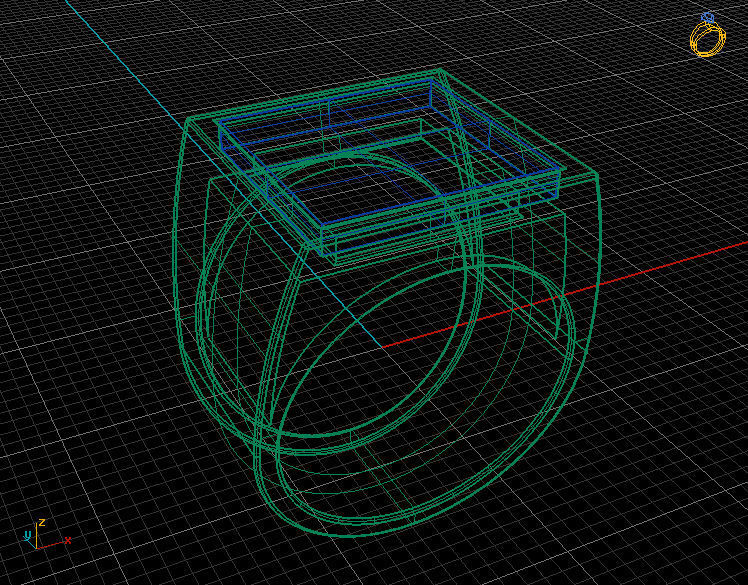Click the yellow ring icon in the viewport corner
The image size is (748, 585).
(708, 35)
